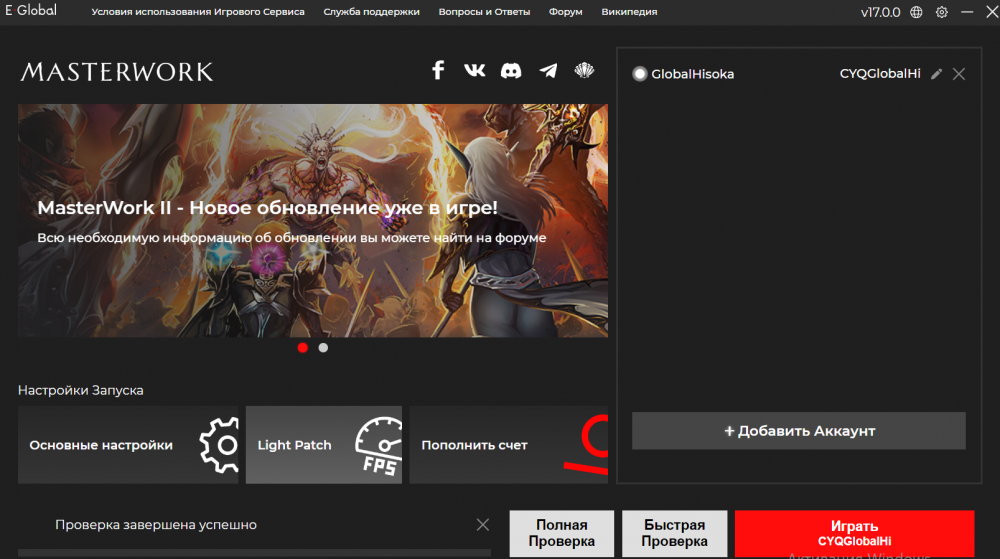Switch to the second banner slide dot
The image size is (1000, 559).
point(323,348)
